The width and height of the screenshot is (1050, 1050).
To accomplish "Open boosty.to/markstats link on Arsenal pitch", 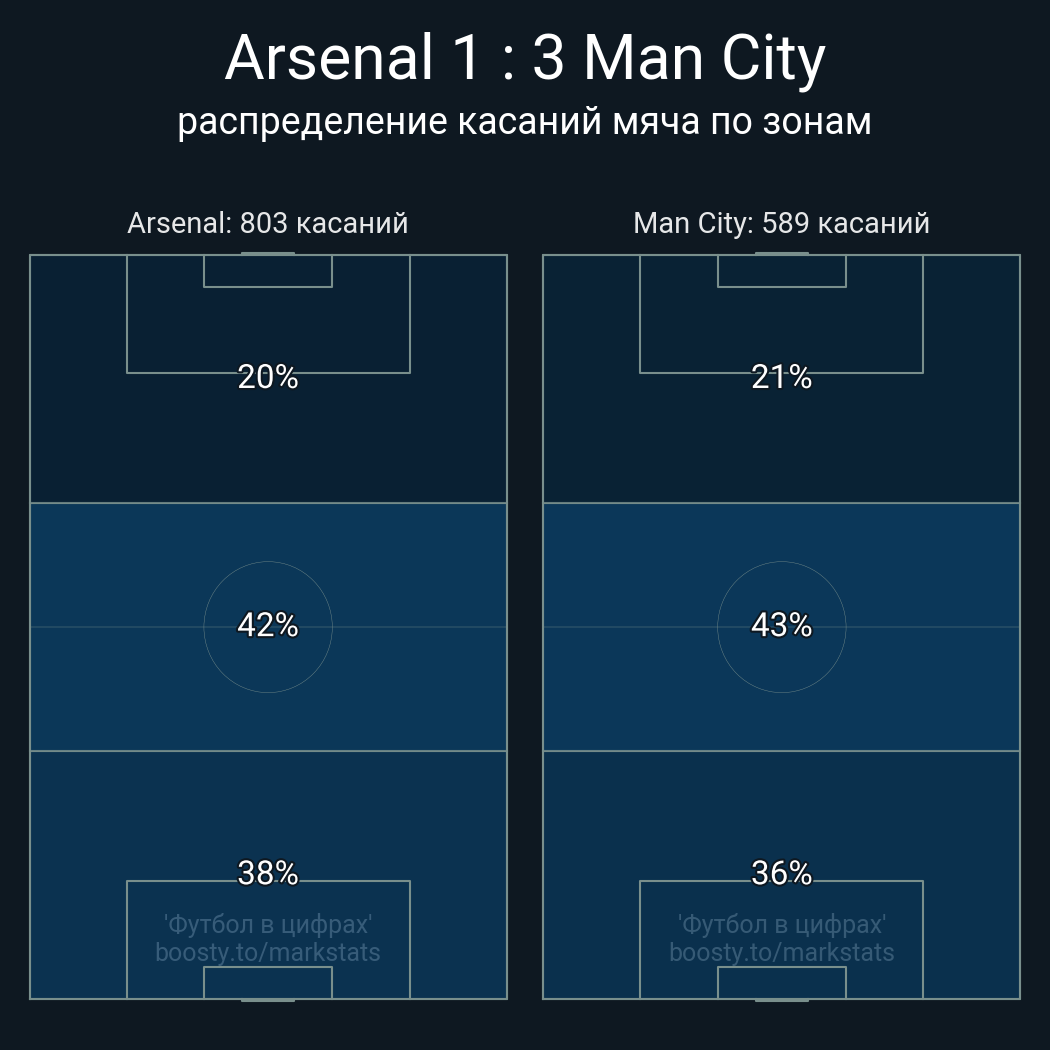I will [268, 952].
